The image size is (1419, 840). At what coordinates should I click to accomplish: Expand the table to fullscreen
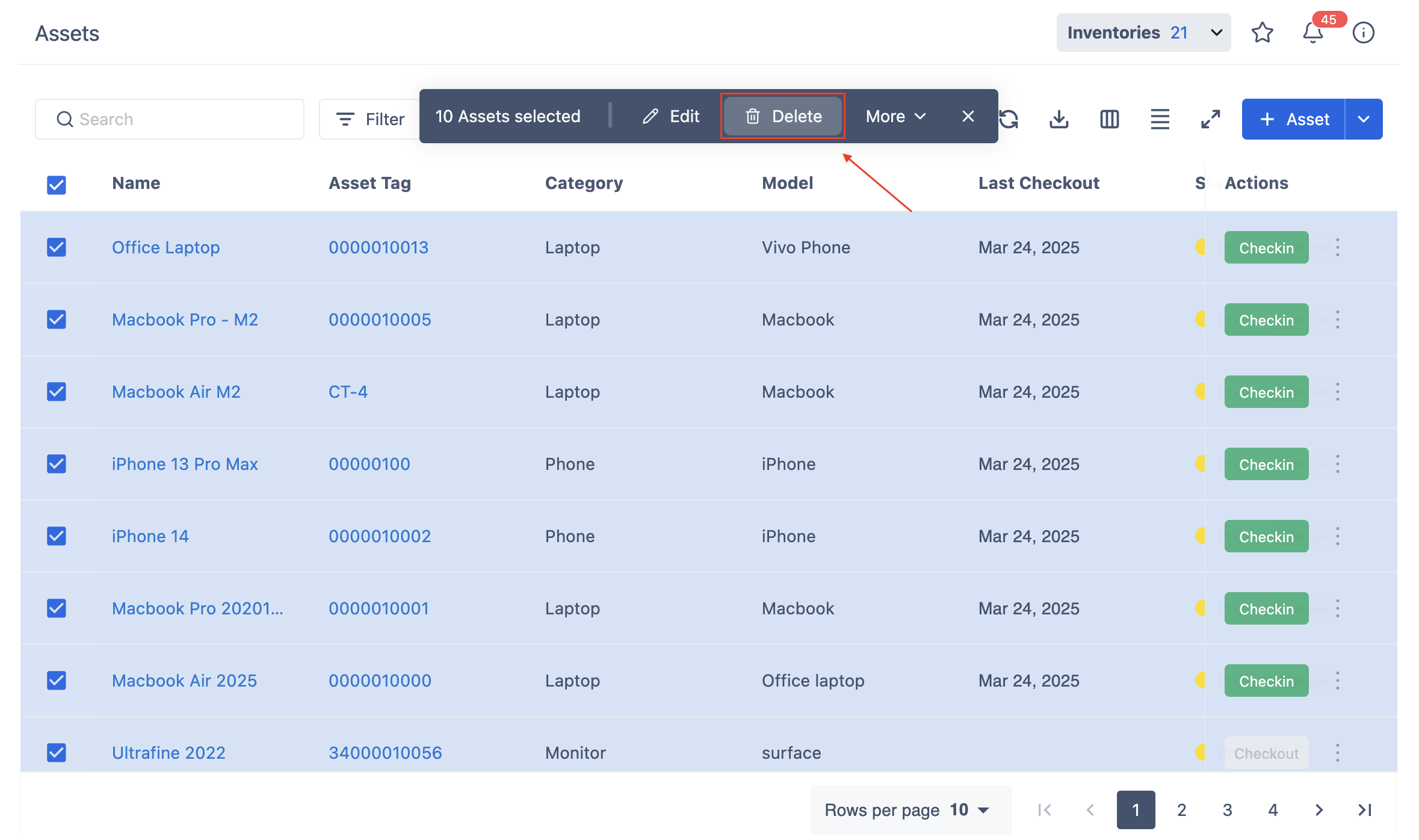(x=1210, y=119)
